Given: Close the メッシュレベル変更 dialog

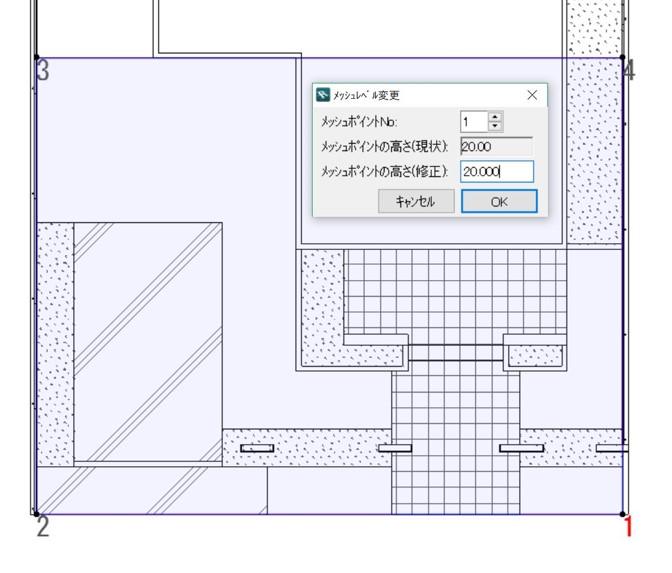Looking at the screenshot, I should pos(532,95).
